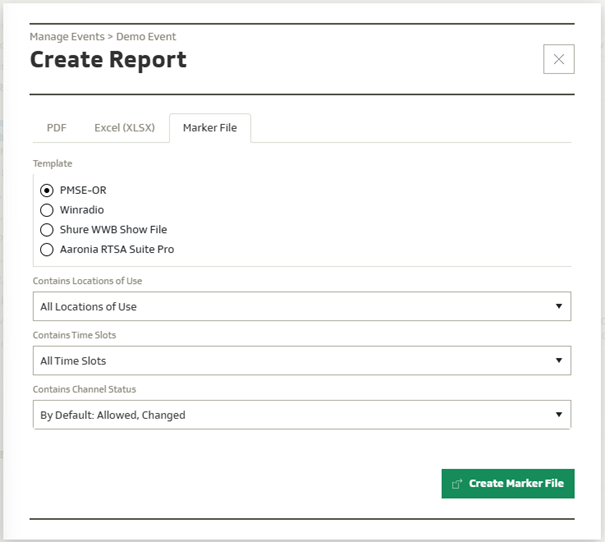The image size is (605, 542).
Task: Expand the All Time Slots dropdown
Action: (301, 360)
